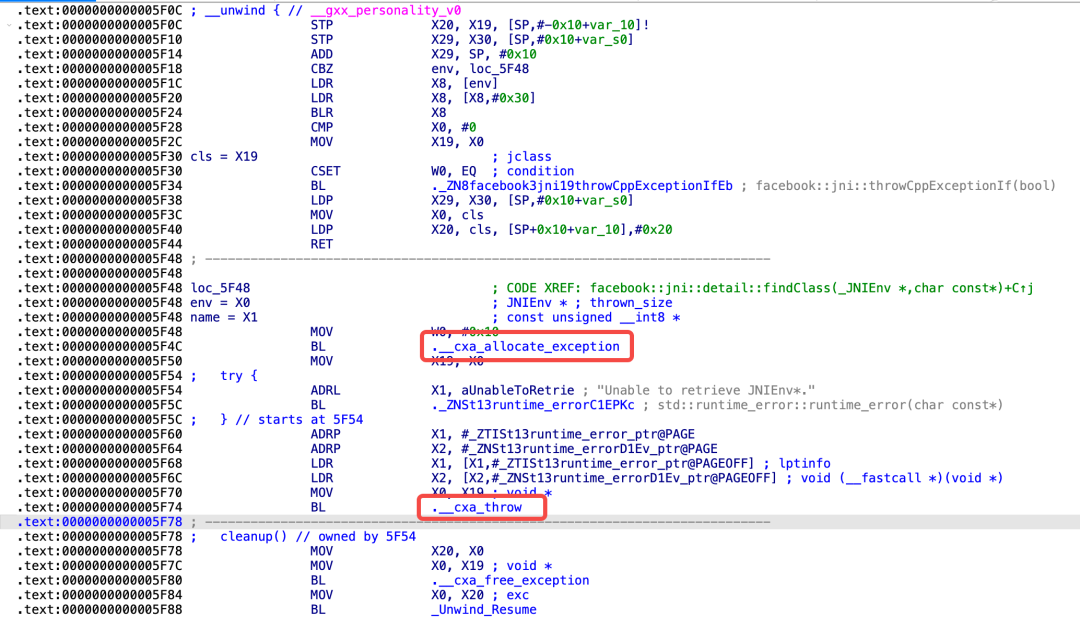Click the "name = X1" register alias

[224, 318]
